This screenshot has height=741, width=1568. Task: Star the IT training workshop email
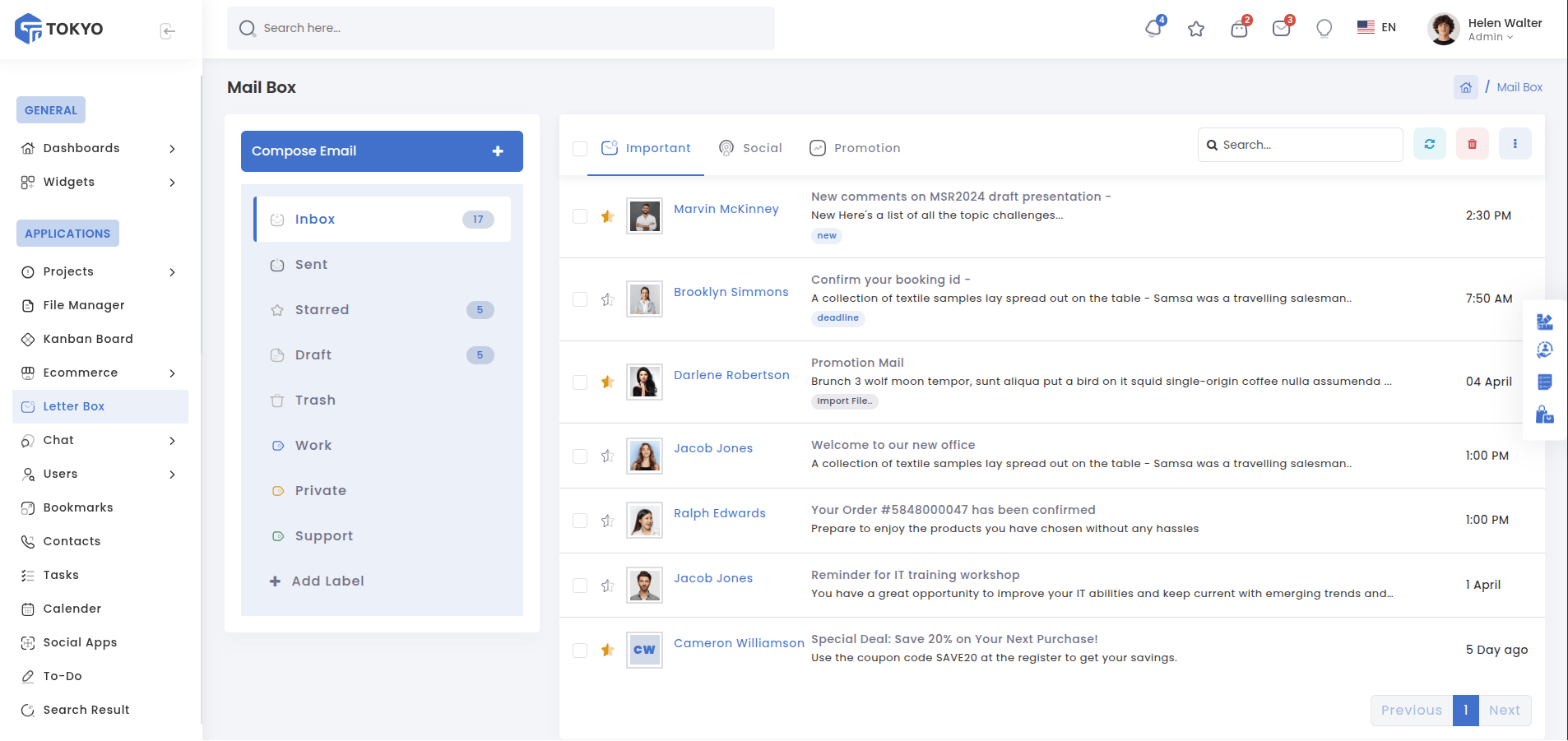tap(608, 586)
